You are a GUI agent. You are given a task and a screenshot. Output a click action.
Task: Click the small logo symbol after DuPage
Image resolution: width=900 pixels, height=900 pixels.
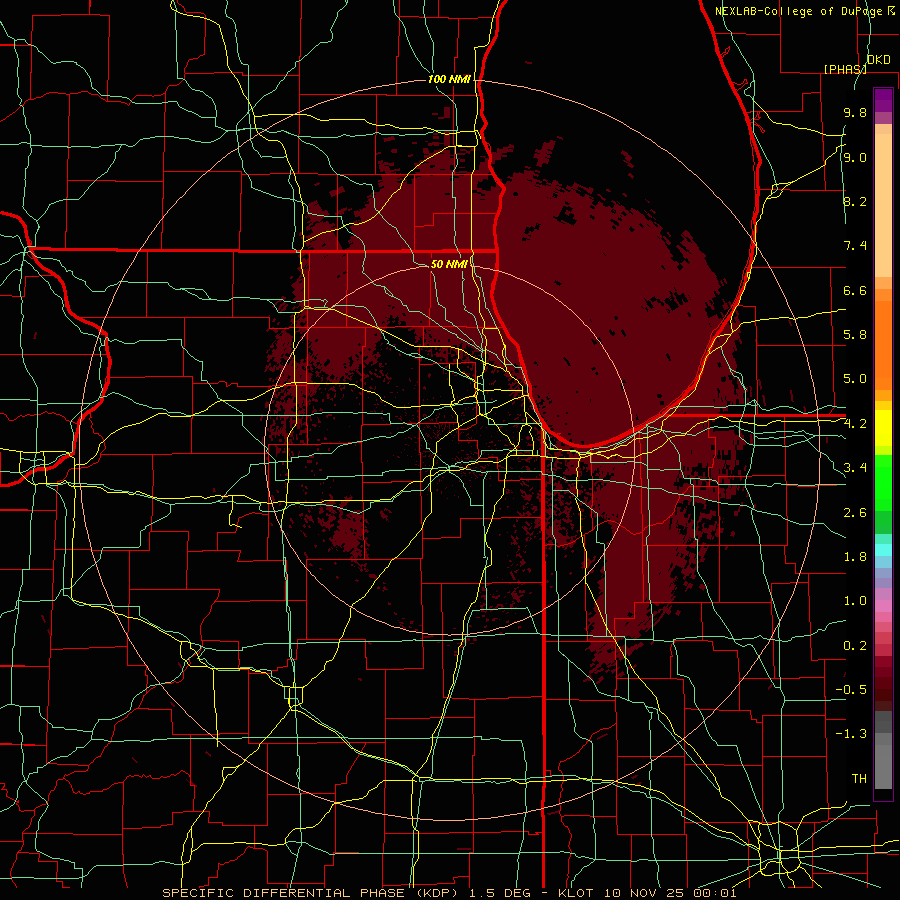coord(892,10)
